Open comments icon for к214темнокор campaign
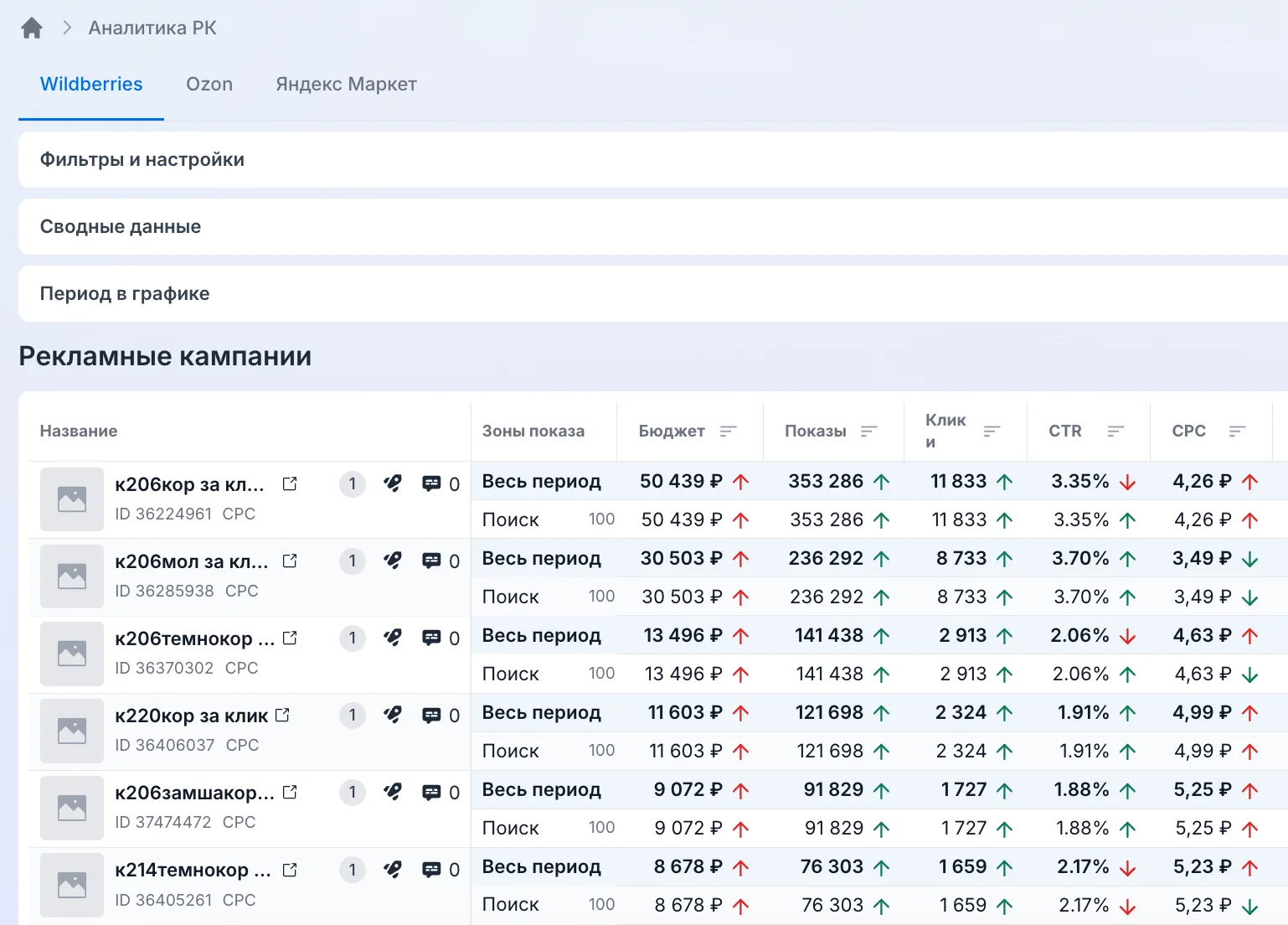 (431, 870)
